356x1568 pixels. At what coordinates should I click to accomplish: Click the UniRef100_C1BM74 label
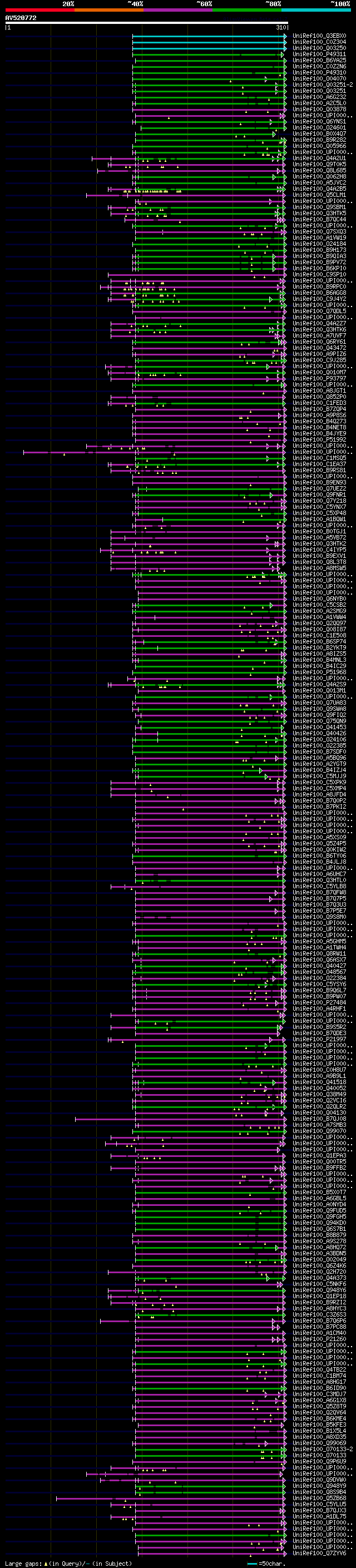(319, 1376)
